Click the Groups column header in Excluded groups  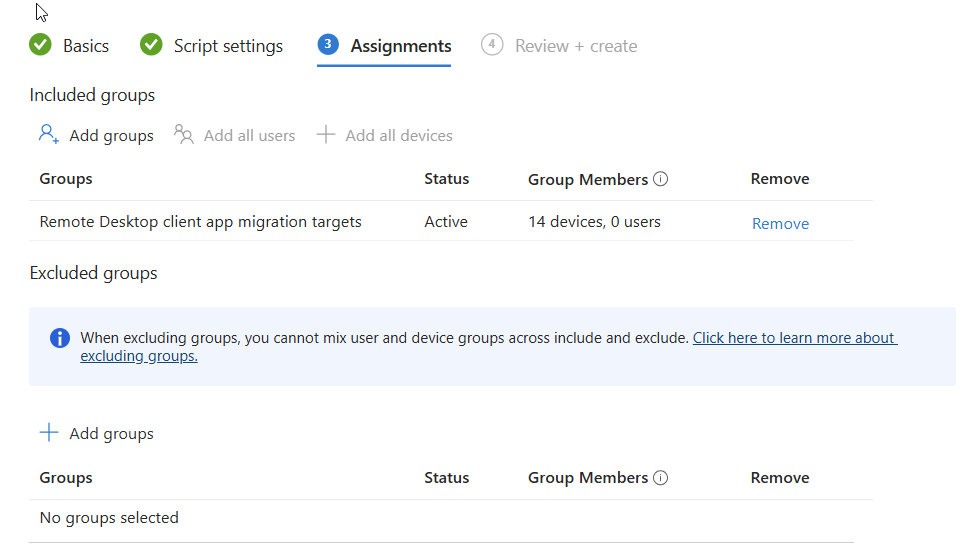point(66,478)
